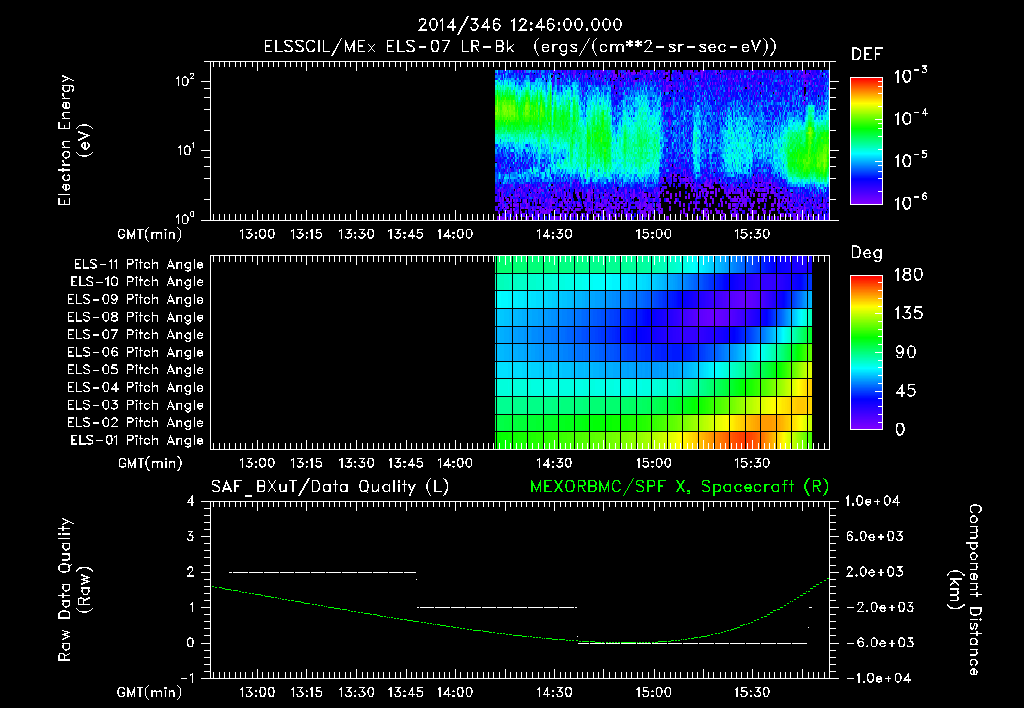The image size is (1024, 708).
Task: Select the ELS-03 Pitch Angle row label
Action: 135,405
